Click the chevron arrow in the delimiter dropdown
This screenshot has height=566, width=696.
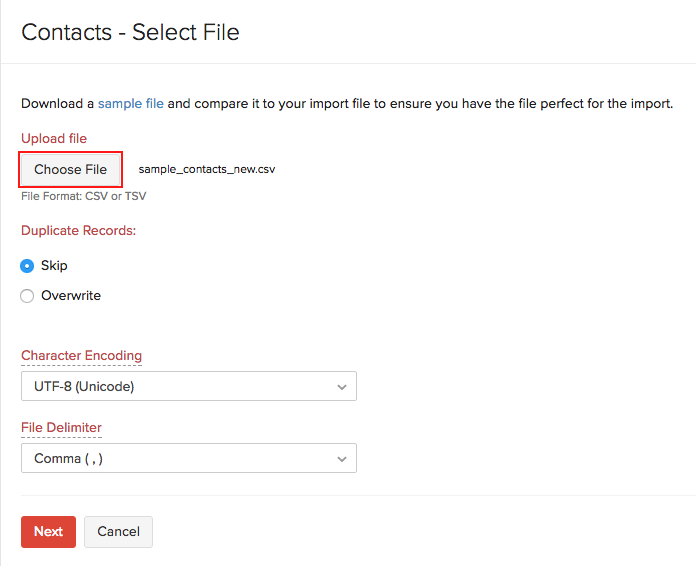342,458
